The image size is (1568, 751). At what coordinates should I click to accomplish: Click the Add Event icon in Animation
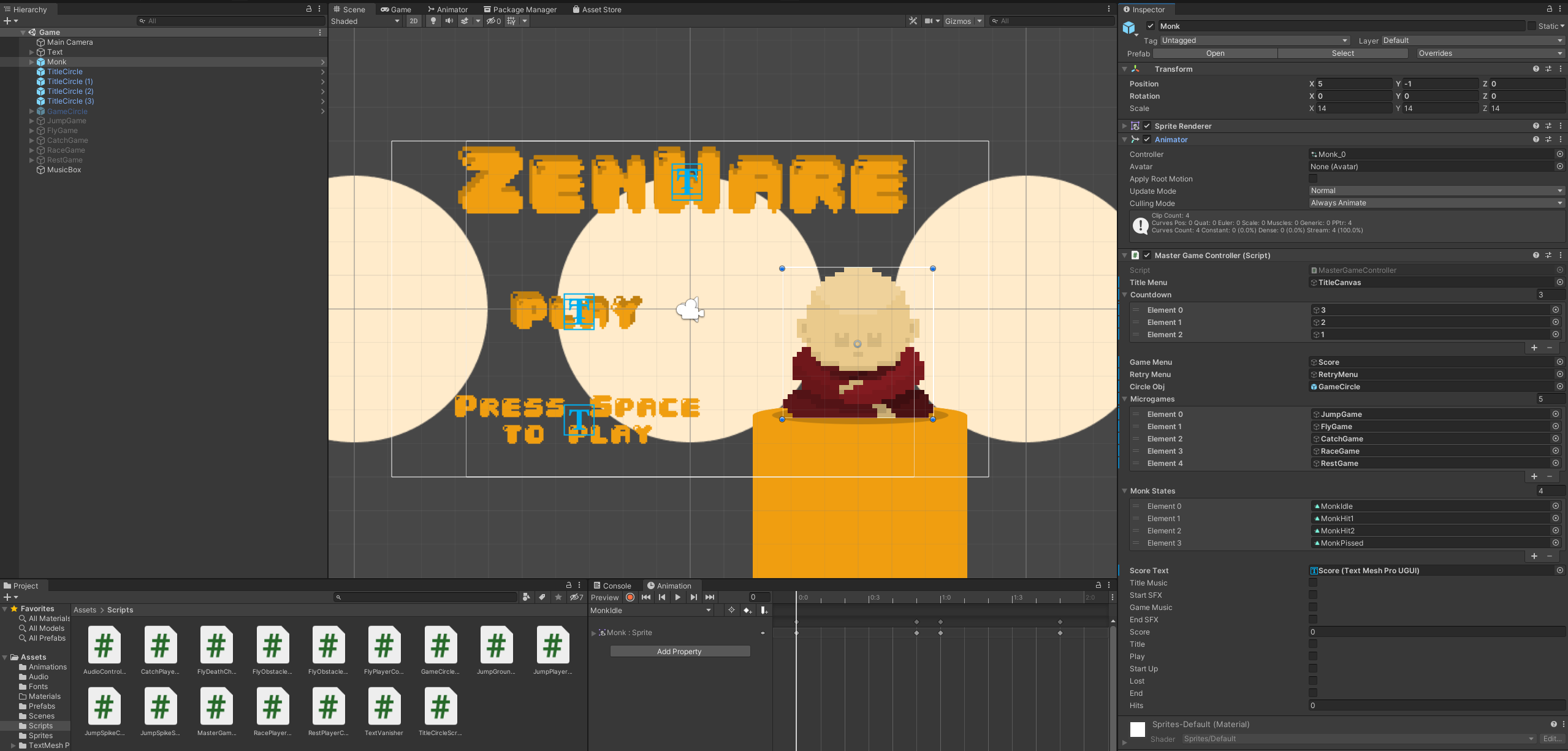coord(764,611)
